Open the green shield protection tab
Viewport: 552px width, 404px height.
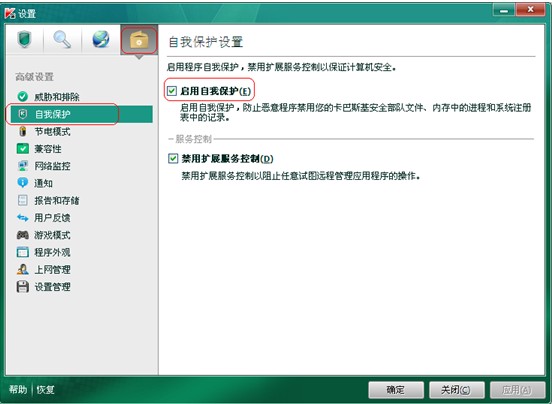[24, 39]
